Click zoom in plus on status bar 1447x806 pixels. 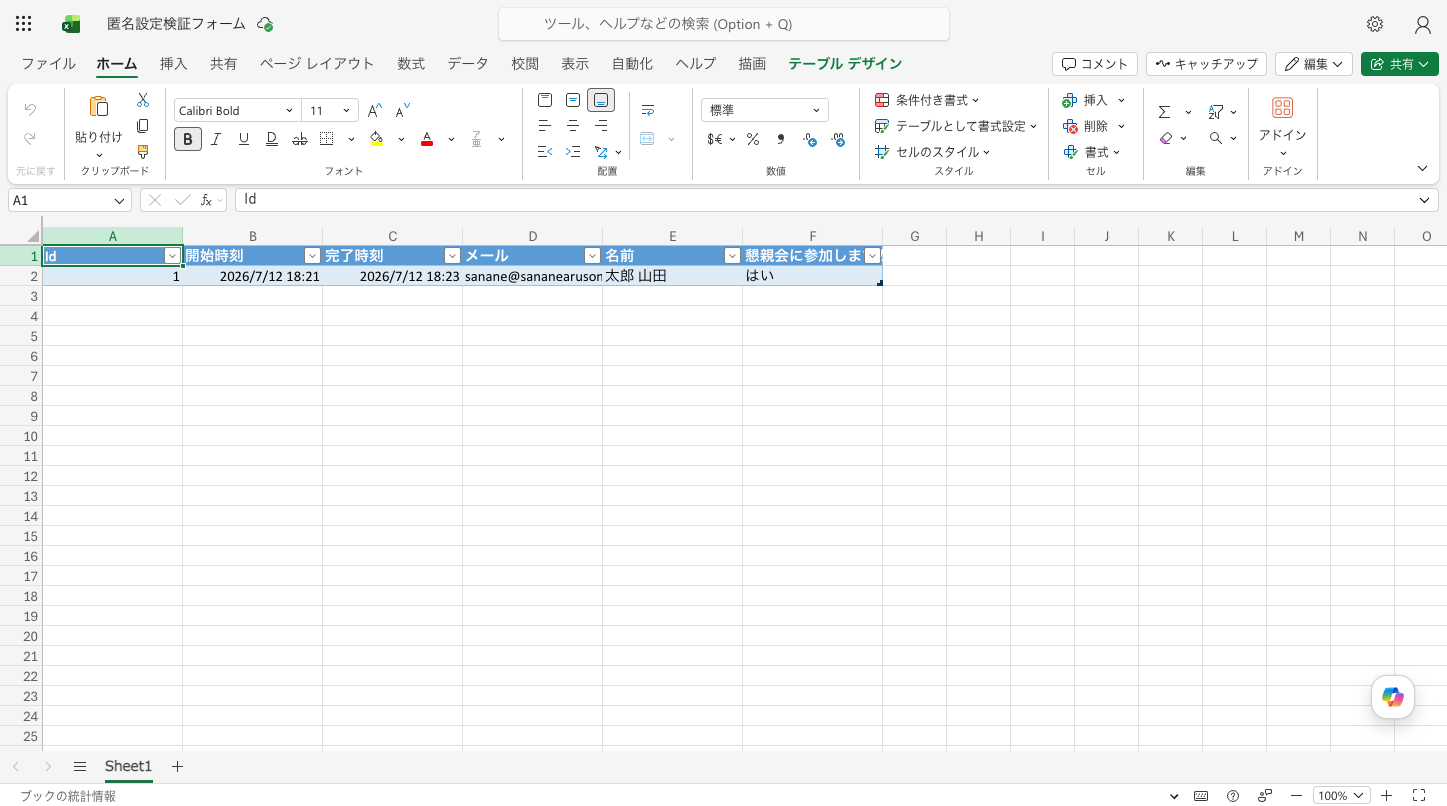[1387, 796]
